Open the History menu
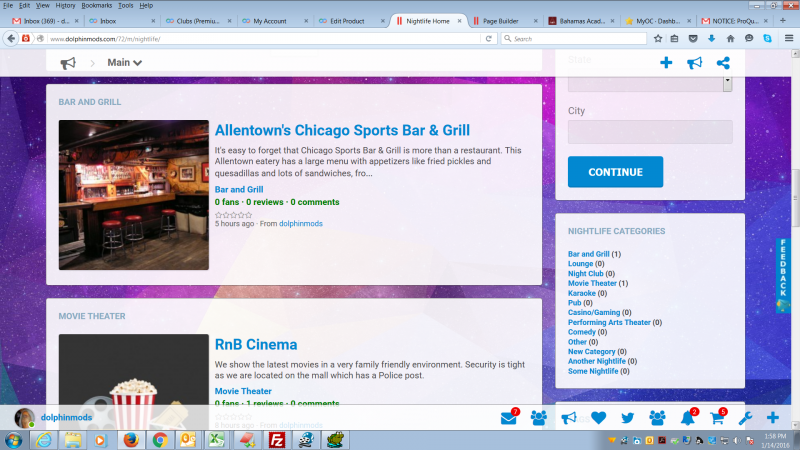The width and height of the screenshot is (800, 450). coord(65,6)
